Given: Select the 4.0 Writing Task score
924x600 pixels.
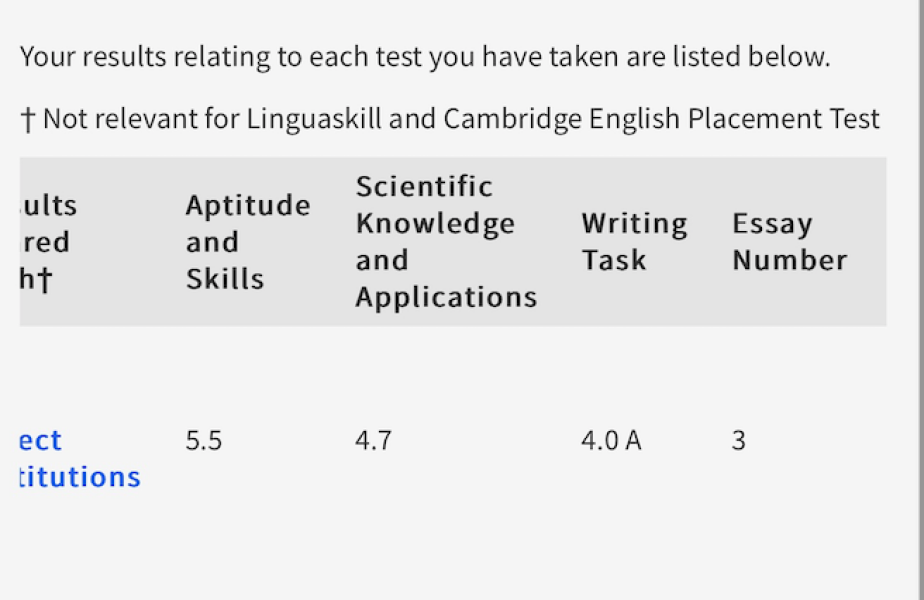Looking at the screenshot, I should coord(600,441).
